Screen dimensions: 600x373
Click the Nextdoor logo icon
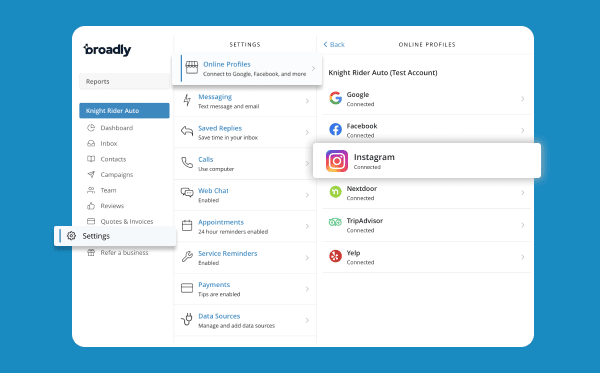pyautogui.click(x=335, y=192)
